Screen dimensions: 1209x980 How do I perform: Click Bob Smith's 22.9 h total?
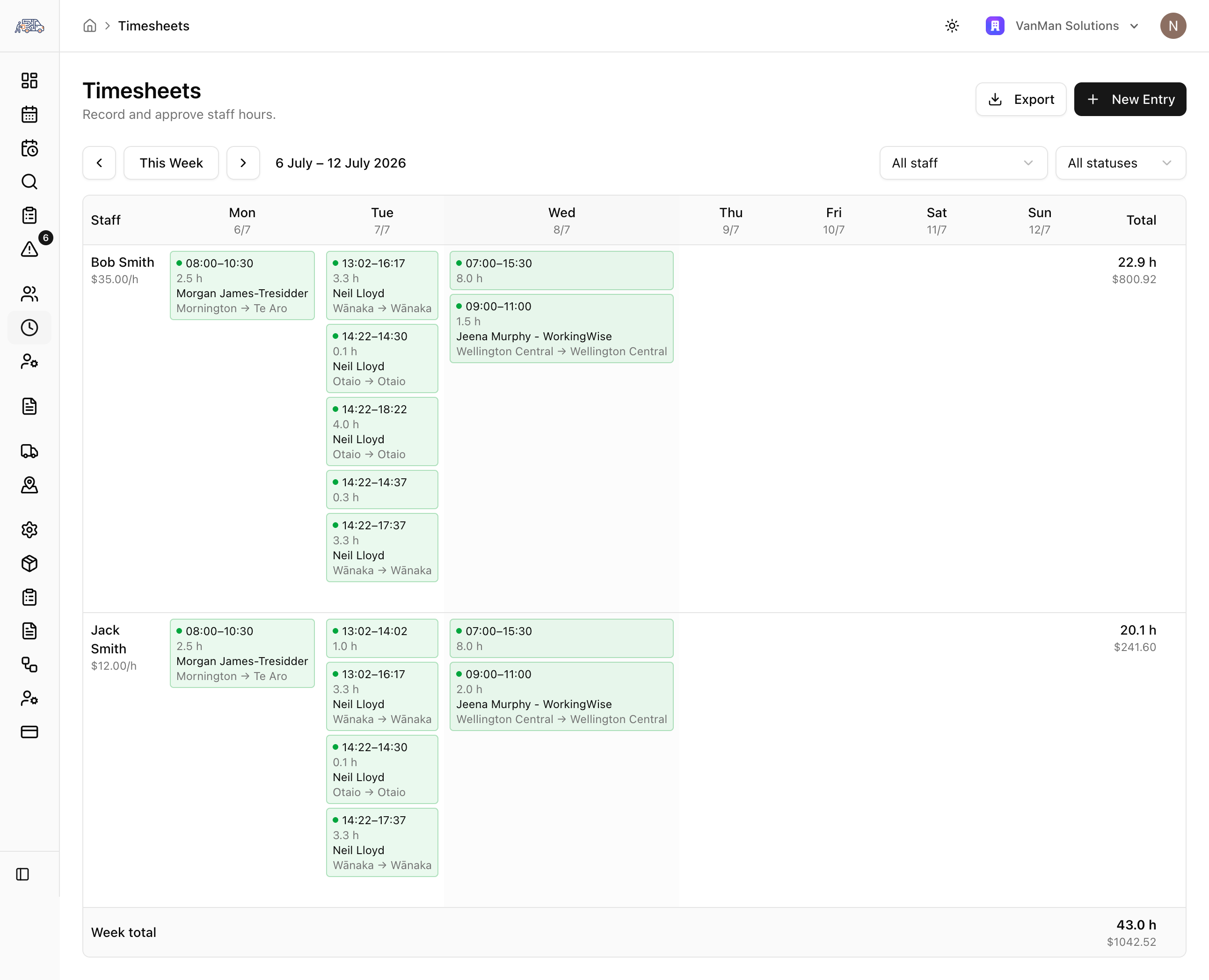coord(1137,263)
